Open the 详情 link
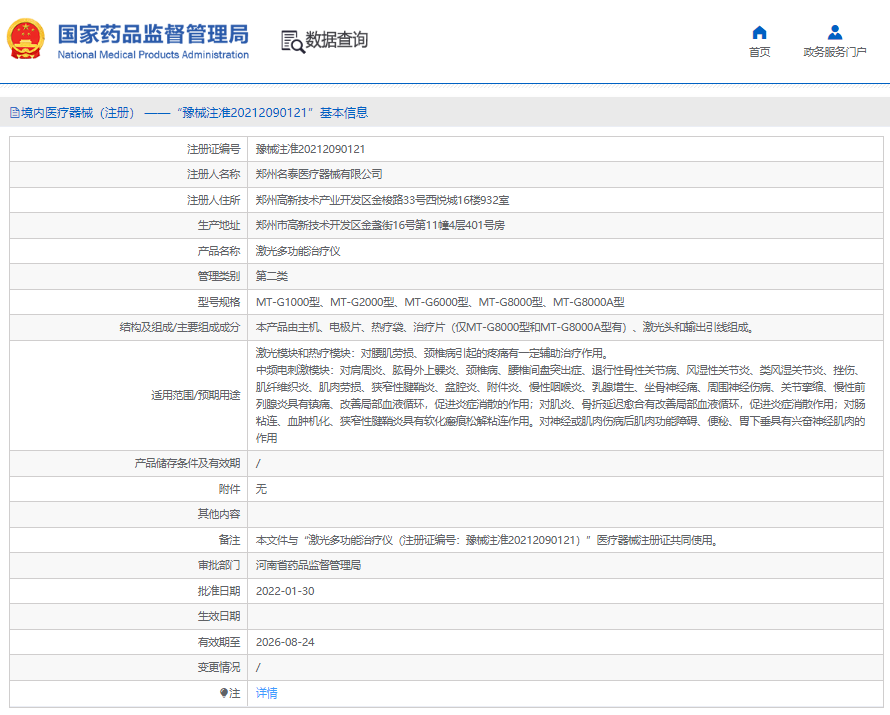 266,693
